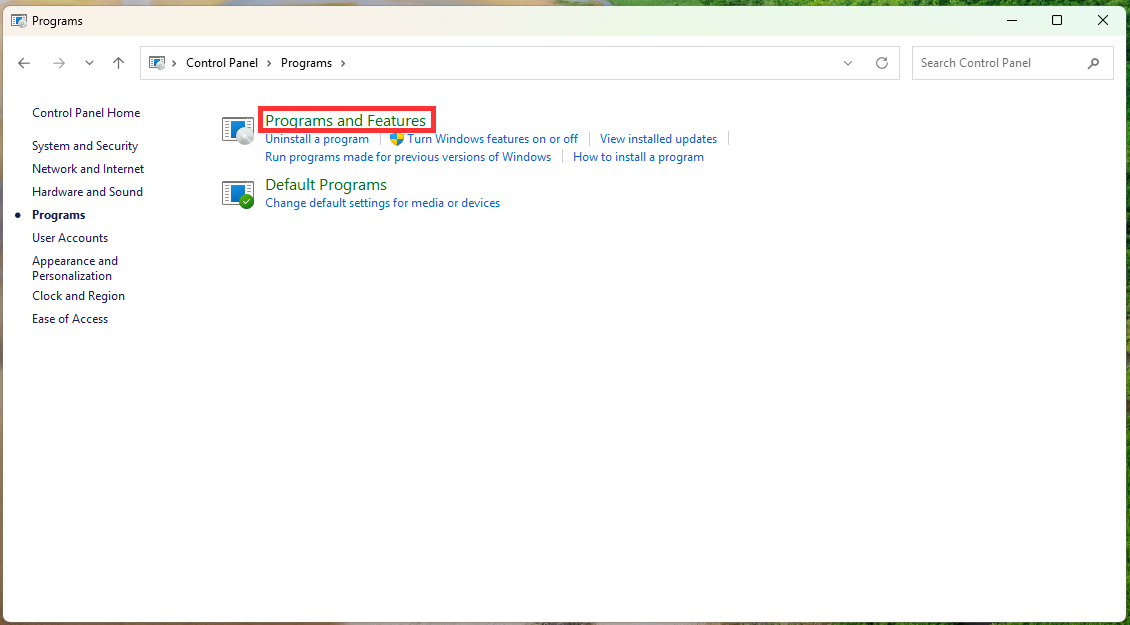Expand the chevron before Control Panel breadcrumb
The height and width of the screenshot is (625, 1130).
174,63
